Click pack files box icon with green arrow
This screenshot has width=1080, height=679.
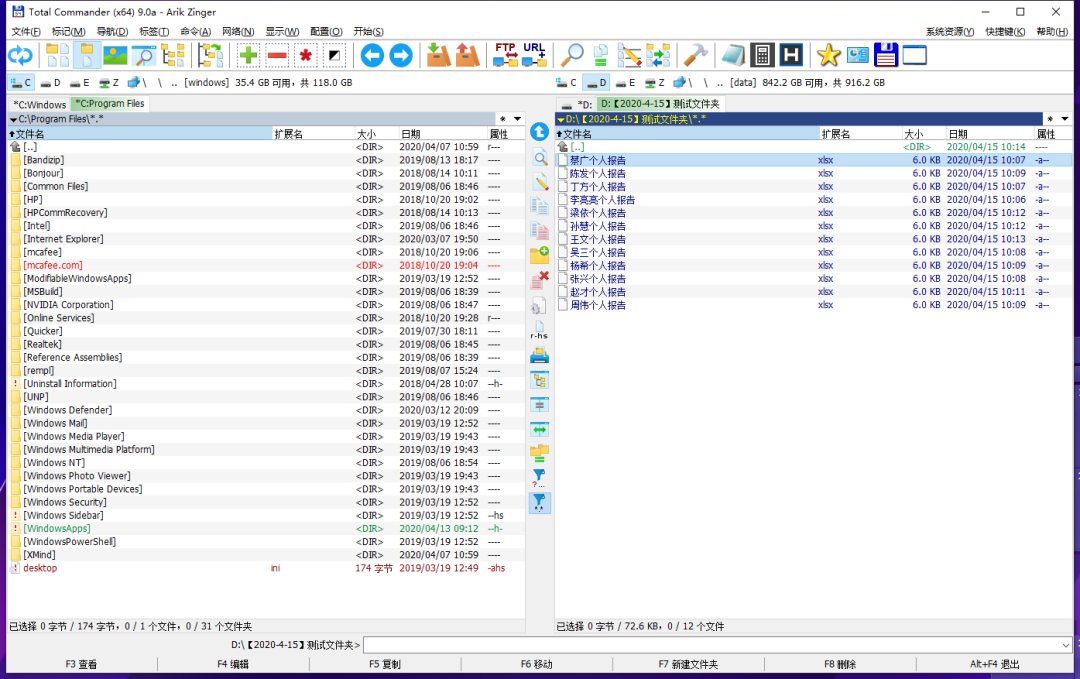438,56
